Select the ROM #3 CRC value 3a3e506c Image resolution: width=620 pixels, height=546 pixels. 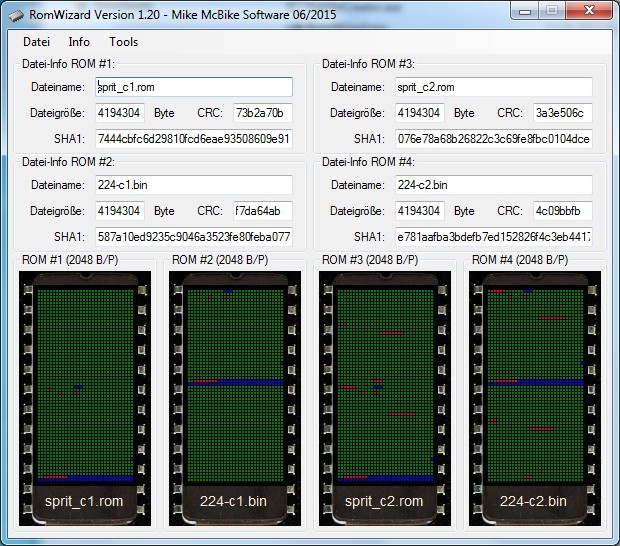coord(562,113)
